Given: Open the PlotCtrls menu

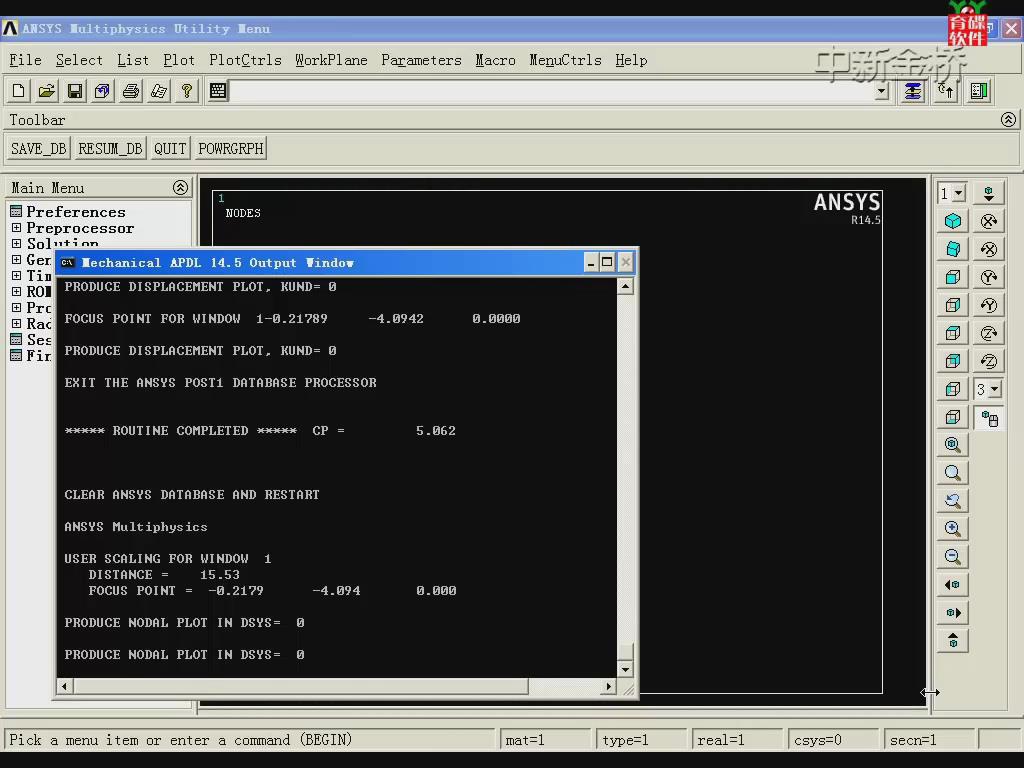Looking at the screenshot, I should (x=245, y=60).
